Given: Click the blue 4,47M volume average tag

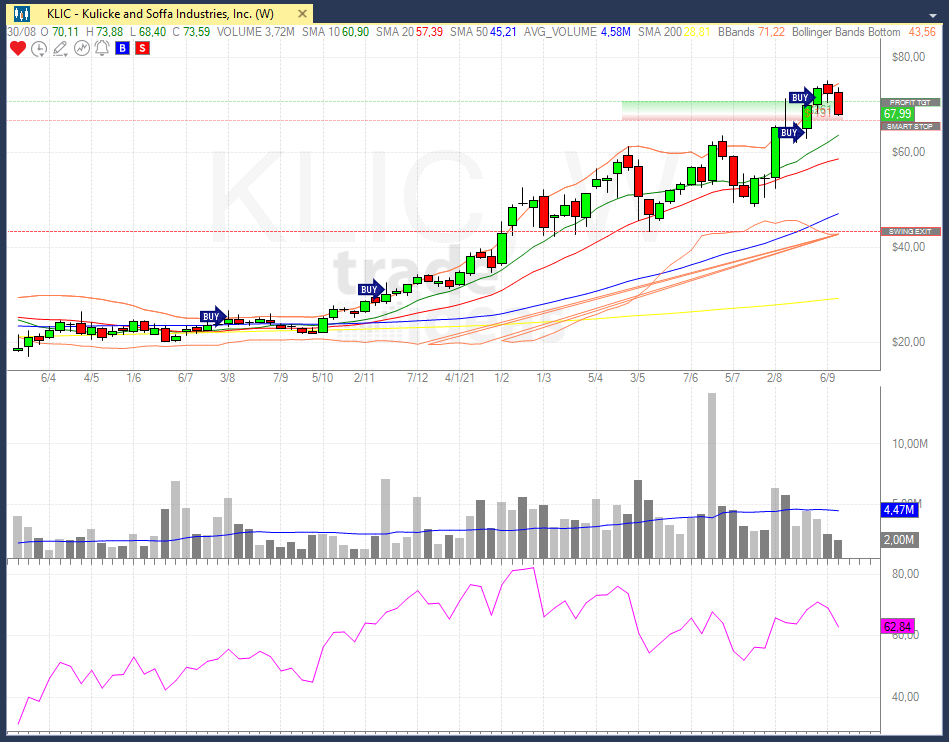Looking at the screenshot, I should 899,510.
